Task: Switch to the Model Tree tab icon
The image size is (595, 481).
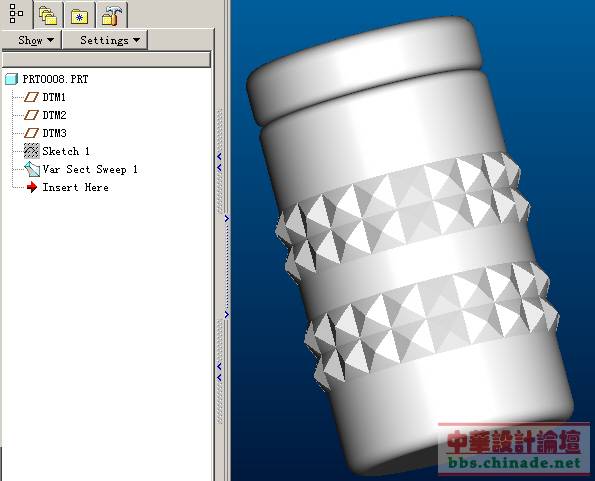Action: click(16, 14)
